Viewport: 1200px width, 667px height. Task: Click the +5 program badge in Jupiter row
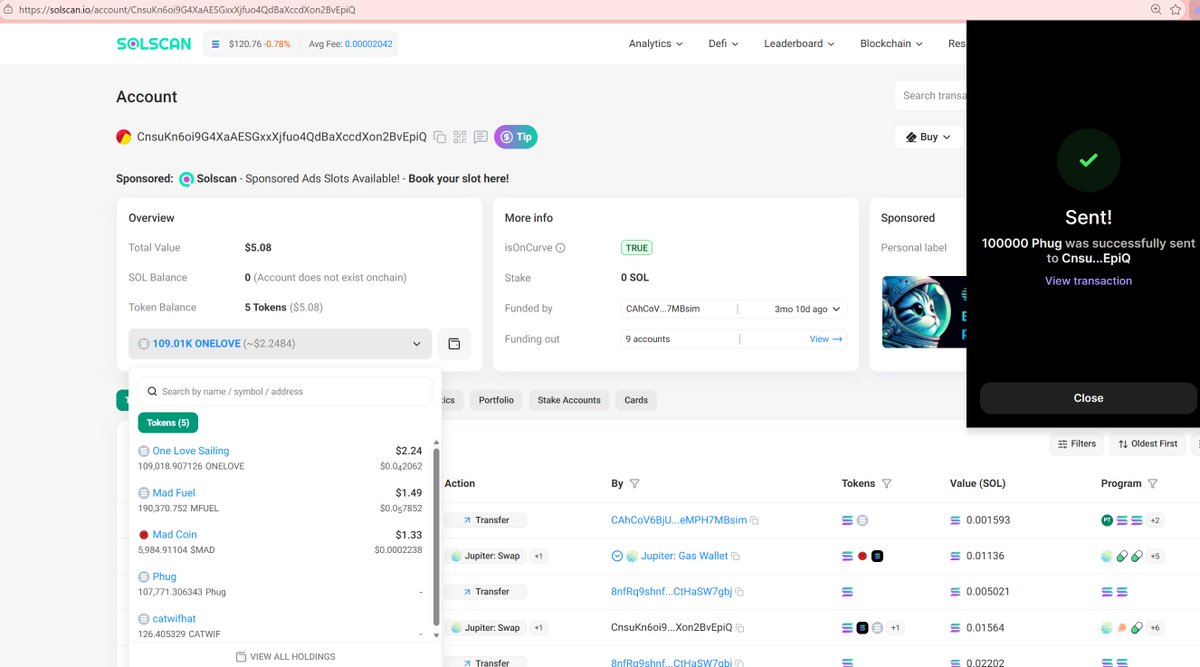point(1156,556)
